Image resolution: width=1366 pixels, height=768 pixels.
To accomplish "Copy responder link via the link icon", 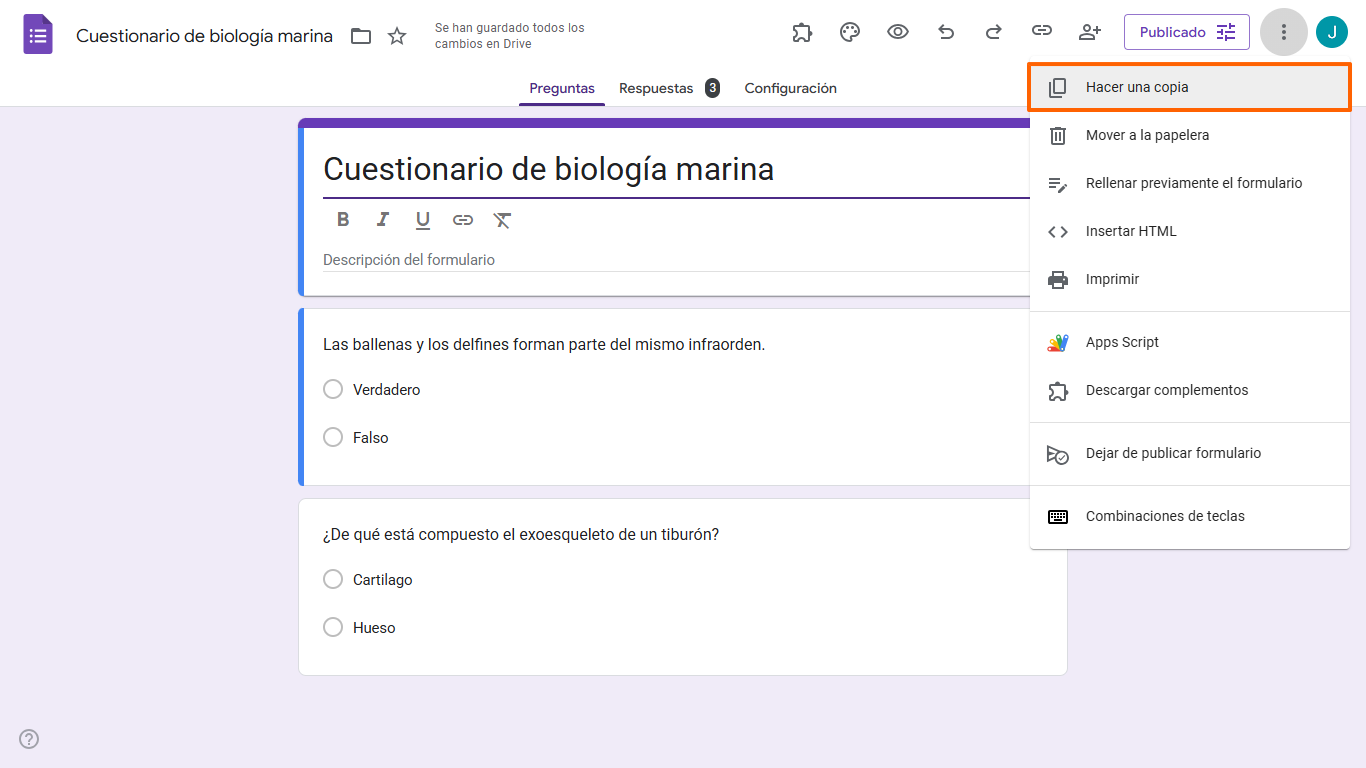I will tap(1042, 32).
